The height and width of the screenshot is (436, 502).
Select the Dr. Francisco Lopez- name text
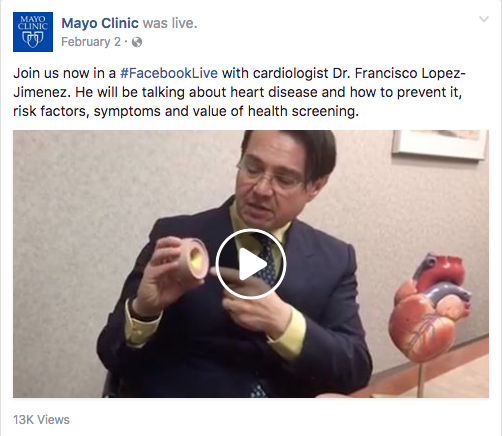point(399,73)
